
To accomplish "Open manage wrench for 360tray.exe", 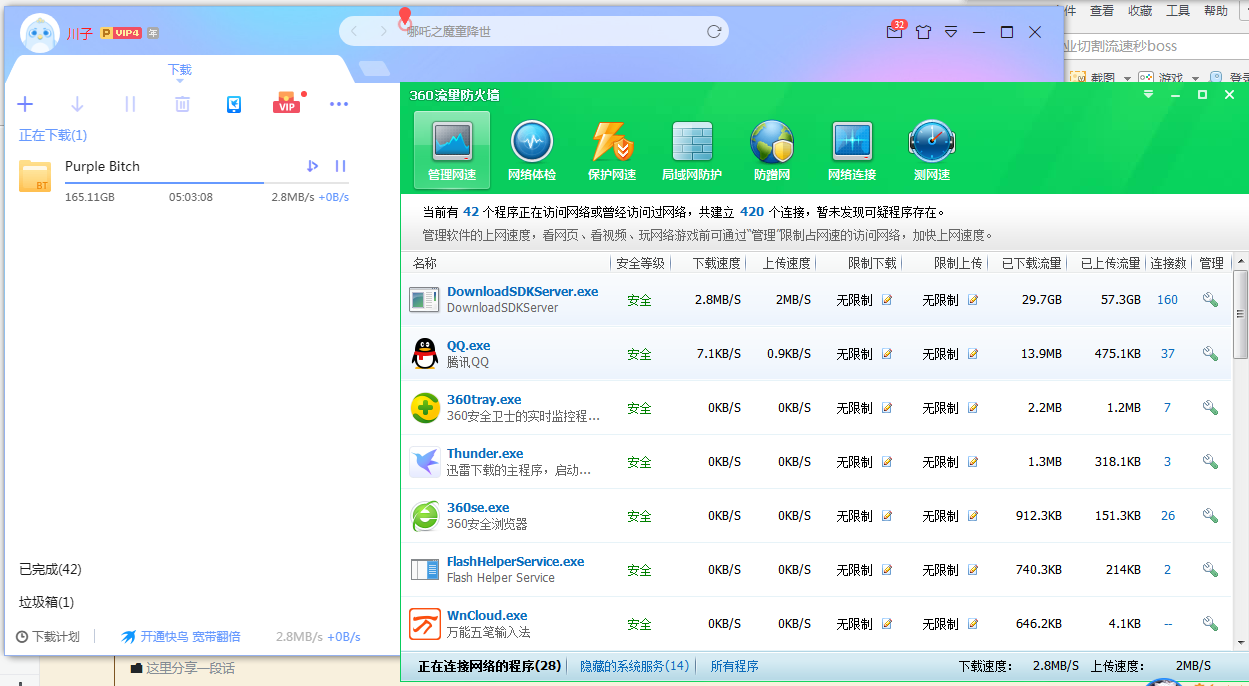I will pos(1210,408).
